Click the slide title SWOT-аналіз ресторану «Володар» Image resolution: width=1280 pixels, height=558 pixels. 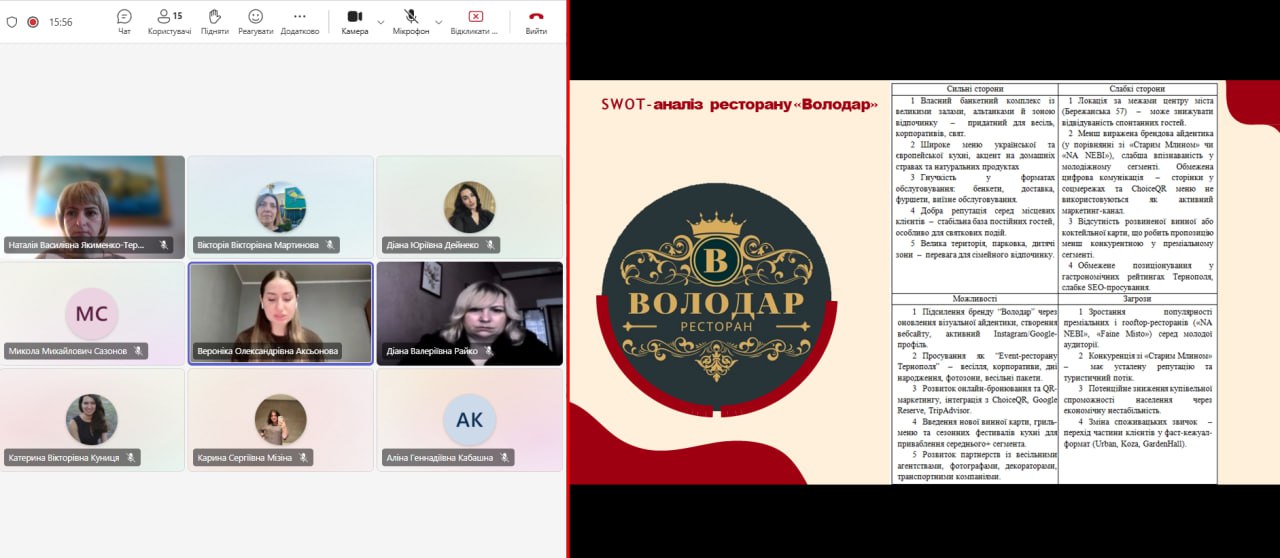(x=739, y=105)
